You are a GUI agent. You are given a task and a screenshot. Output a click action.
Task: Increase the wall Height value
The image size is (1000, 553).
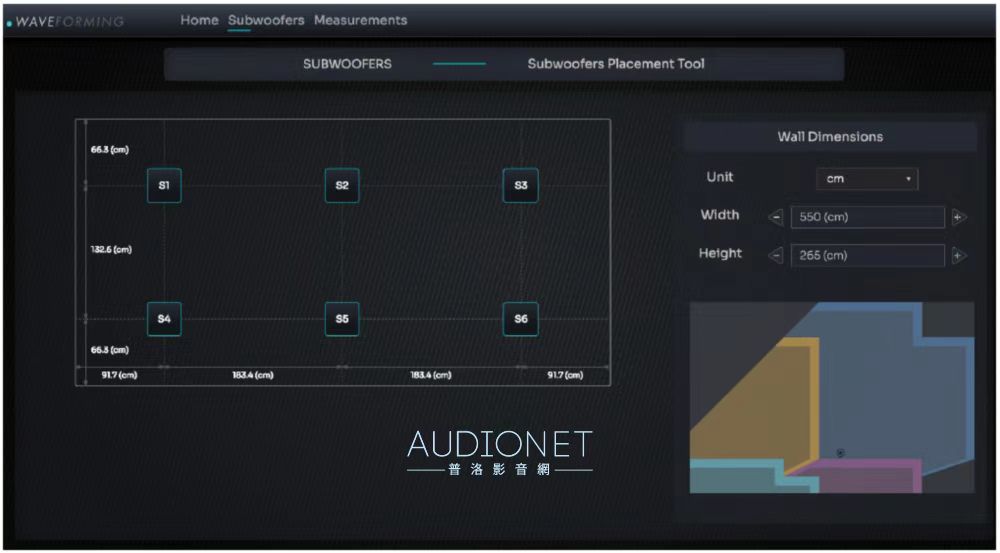958,256
